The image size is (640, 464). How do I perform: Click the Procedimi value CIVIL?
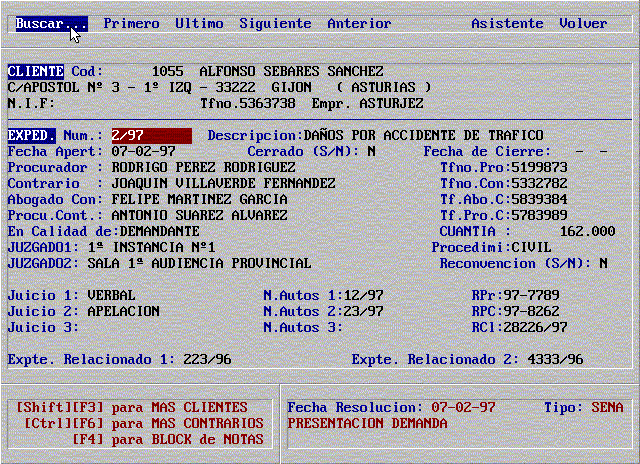[531, 247]
